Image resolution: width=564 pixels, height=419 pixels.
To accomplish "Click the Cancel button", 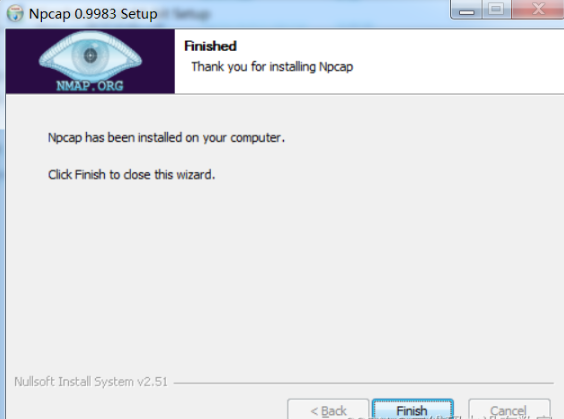I will [509, 409].
